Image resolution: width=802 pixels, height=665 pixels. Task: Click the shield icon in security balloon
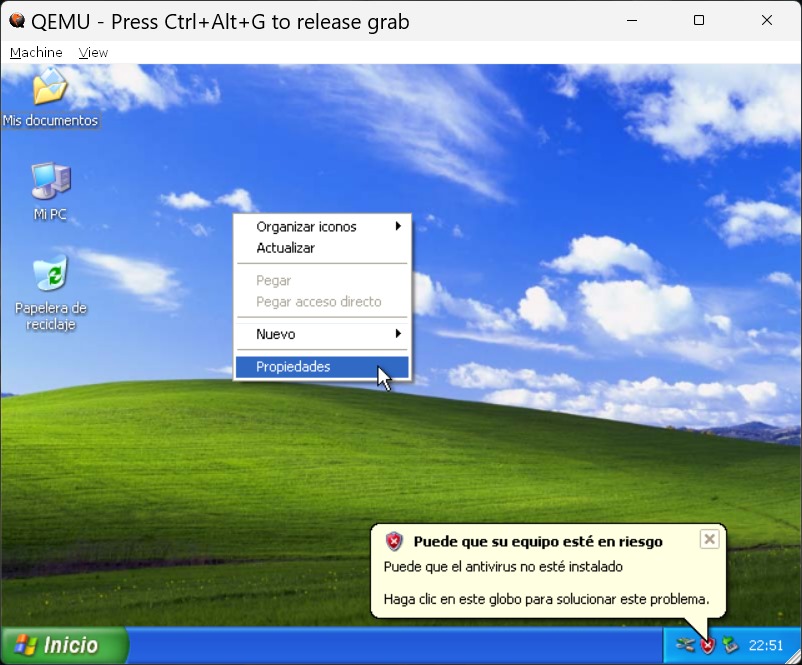[x=394, y=541]
